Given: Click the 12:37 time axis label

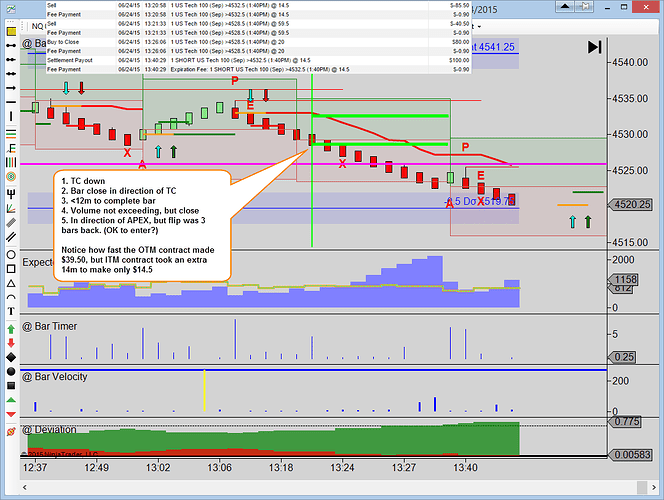Looking at the screenshot, I should point(35,467).
